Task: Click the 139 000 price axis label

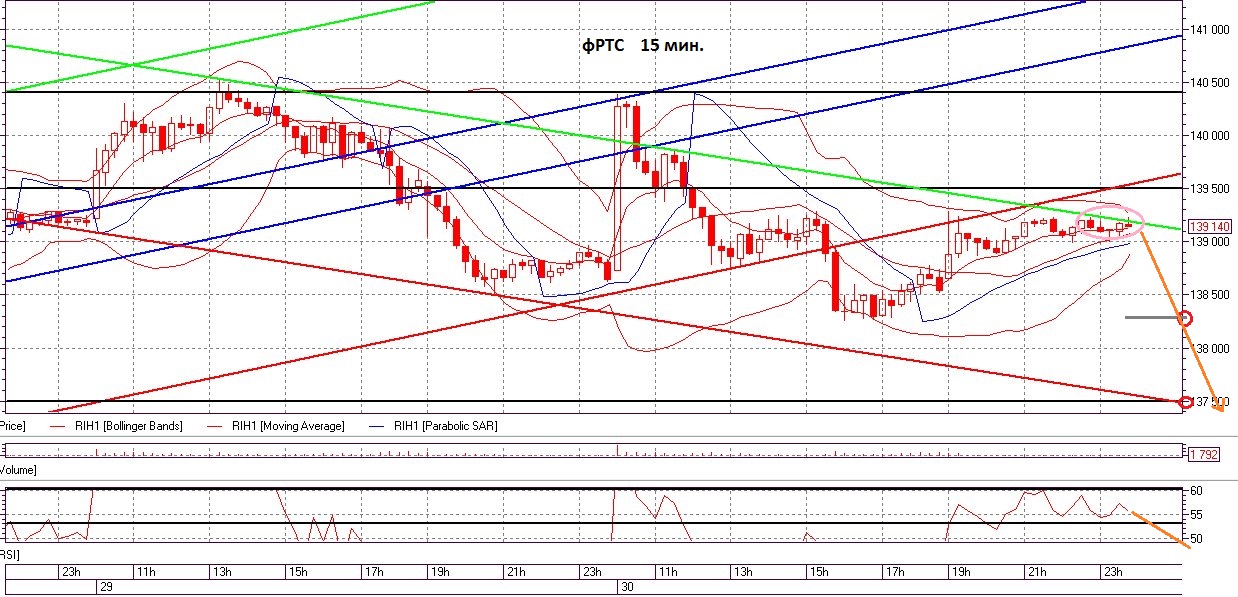Action: (x=1210, y=242)
